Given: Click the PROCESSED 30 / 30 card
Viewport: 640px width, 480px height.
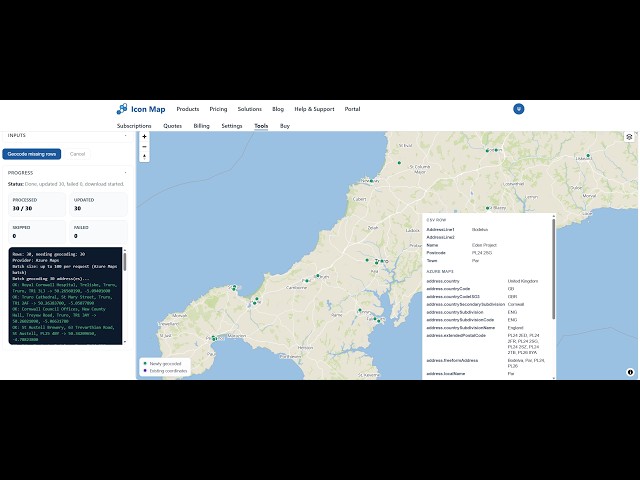Looking at the screenshot, I should (37, 204).
